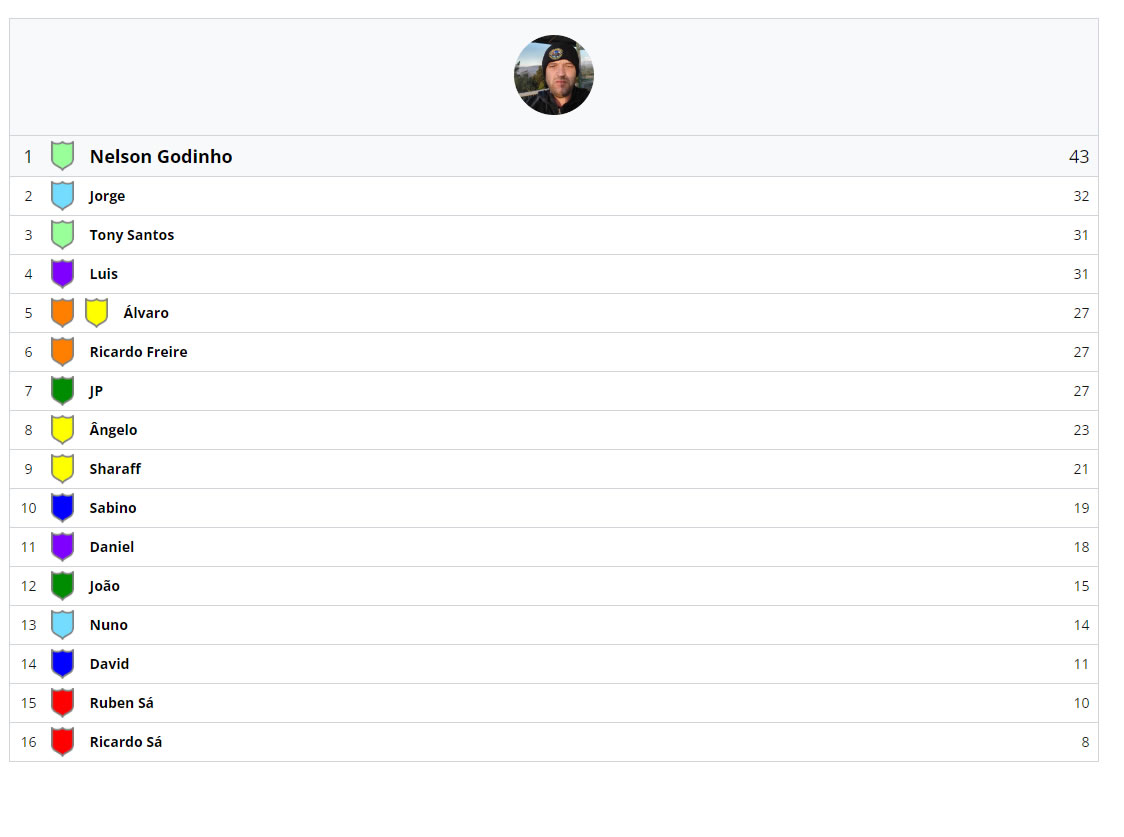Screen dimensions: 1124x837
Task: Click Álvaro's orange shield icon
Action: point(62,313)
